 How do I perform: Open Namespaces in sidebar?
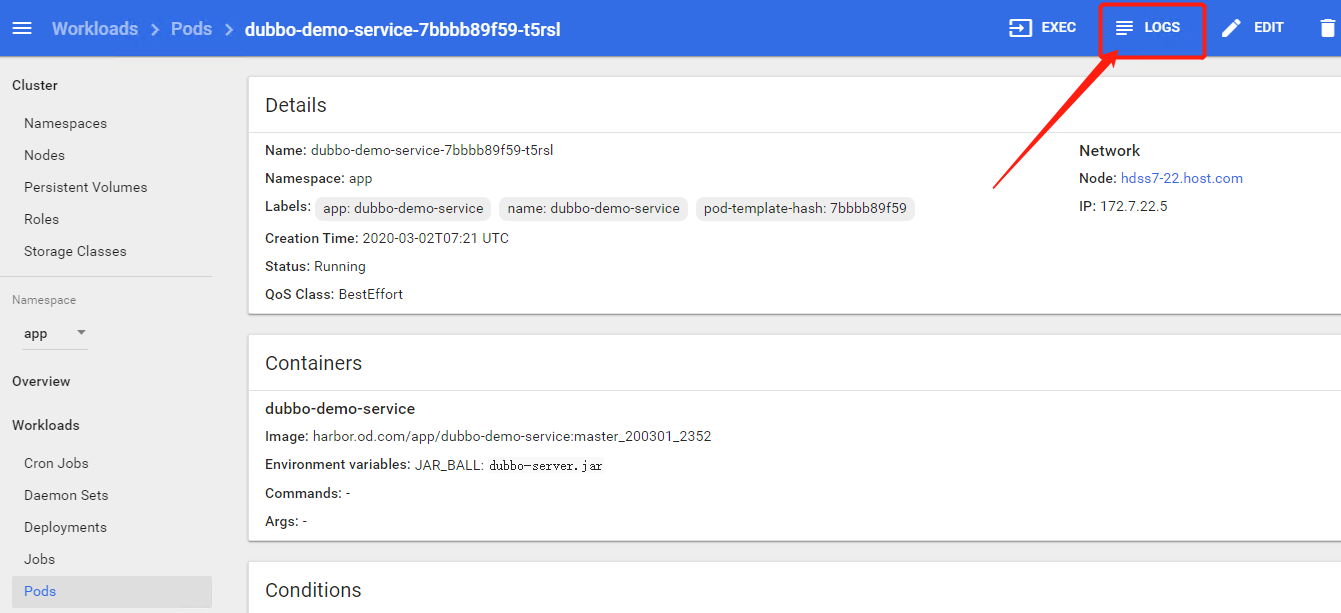[x=65, y=123]
